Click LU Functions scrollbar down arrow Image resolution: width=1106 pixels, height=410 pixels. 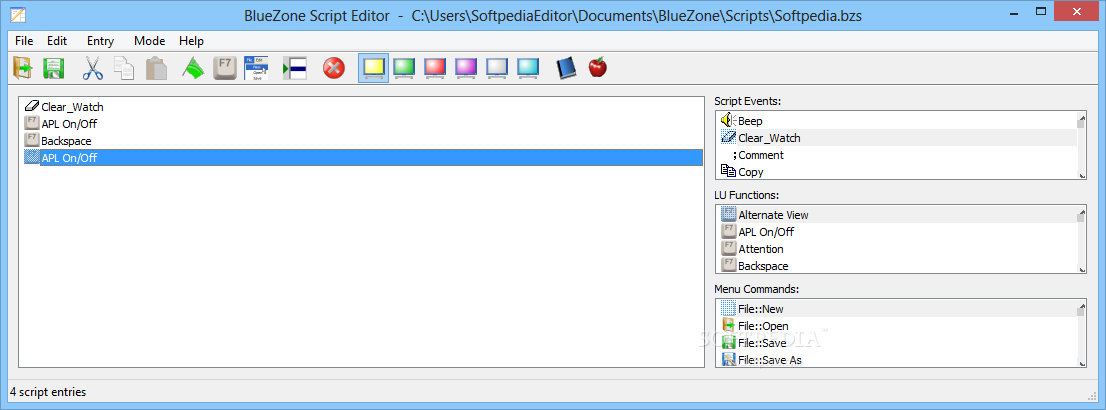(1081, 269)
